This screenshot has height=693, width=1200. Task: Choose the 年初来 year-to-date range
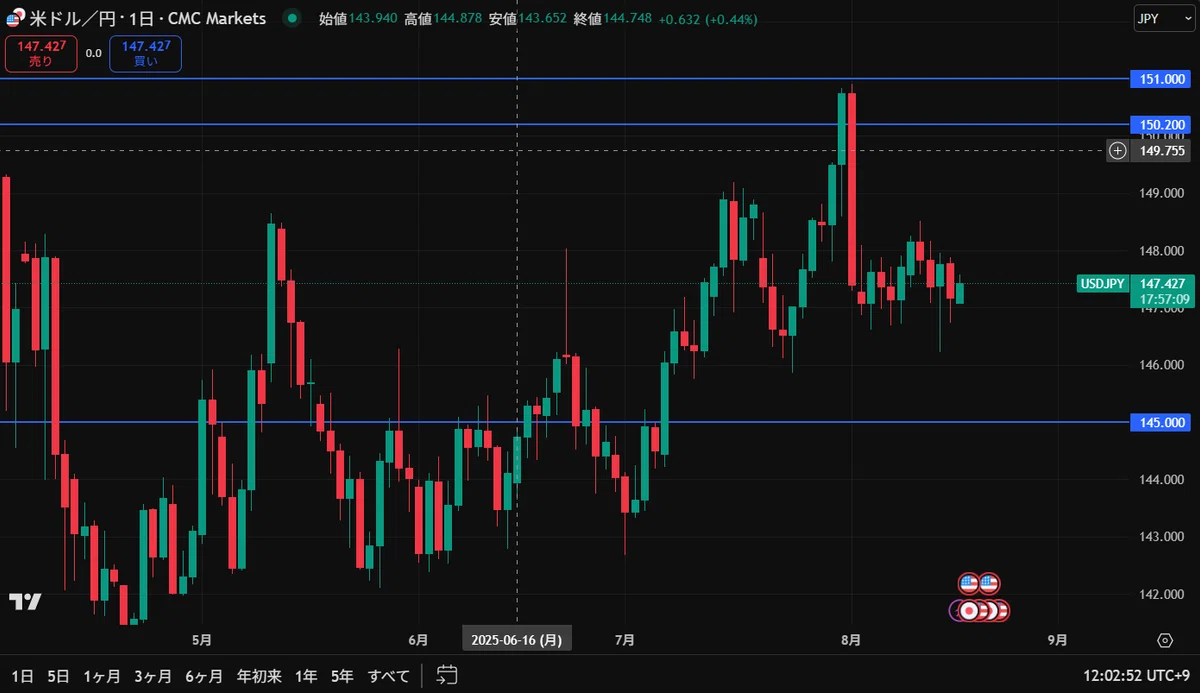259,676
